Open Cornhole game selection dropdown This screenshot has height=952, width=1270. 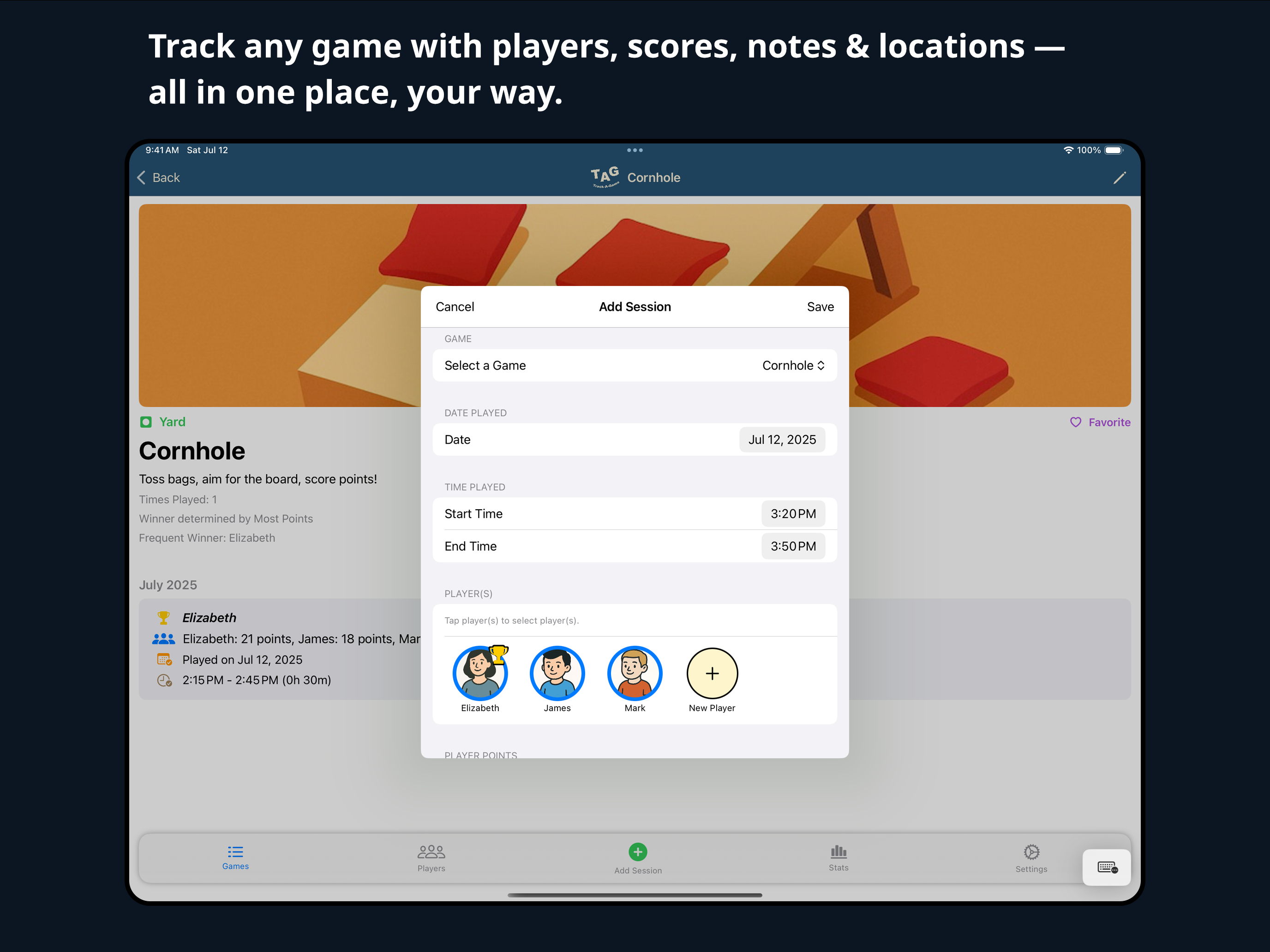793,366
